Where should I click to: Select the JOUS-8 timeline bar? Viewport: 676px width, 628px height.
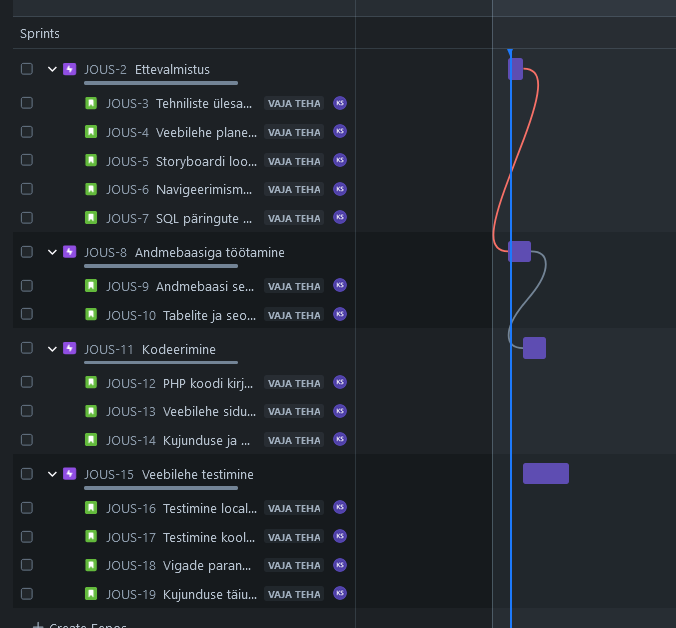coord(520,252)
